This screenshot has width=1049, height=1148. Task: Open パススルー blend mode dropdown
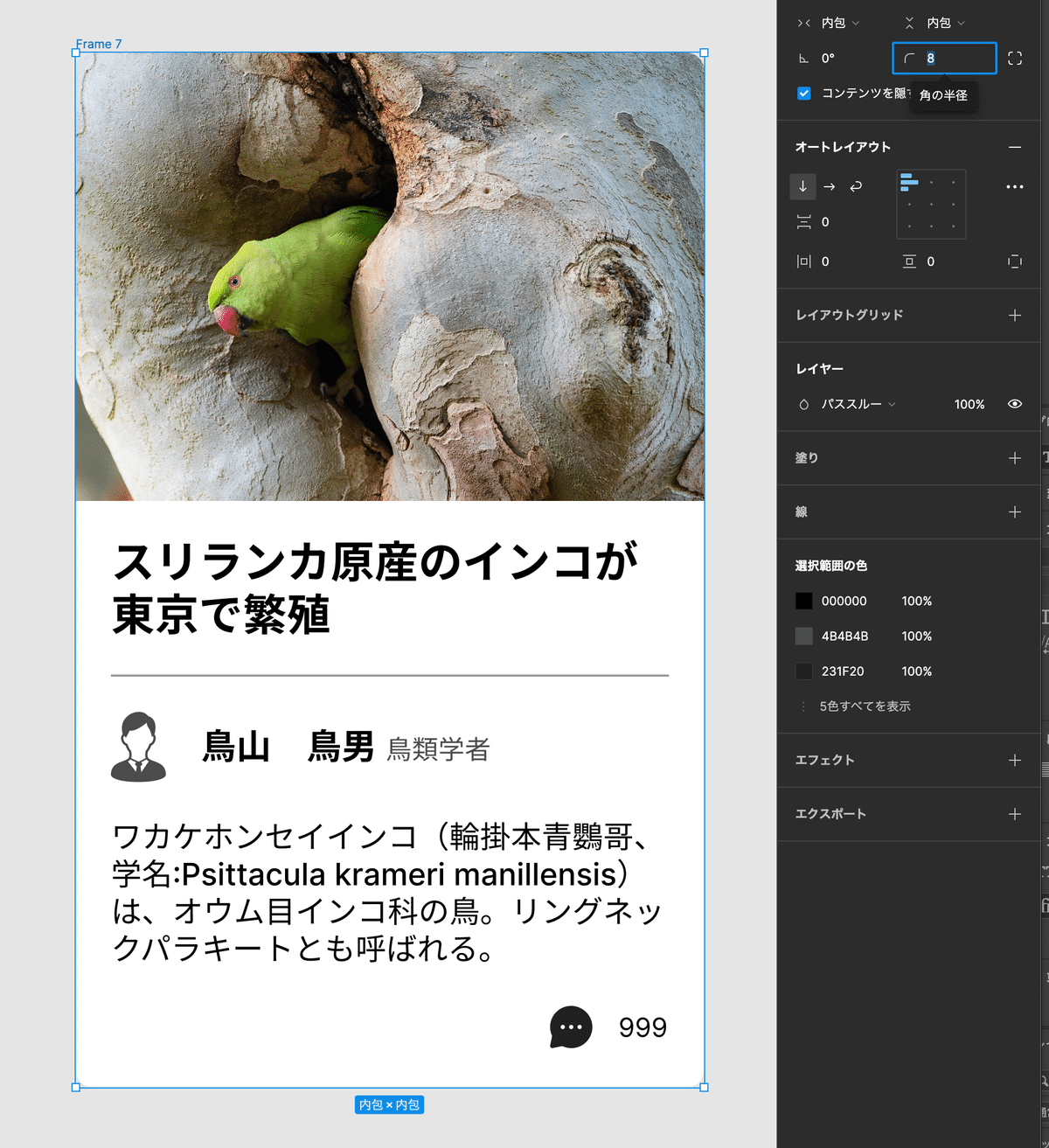pyautogui.click(x=858, y=404)
